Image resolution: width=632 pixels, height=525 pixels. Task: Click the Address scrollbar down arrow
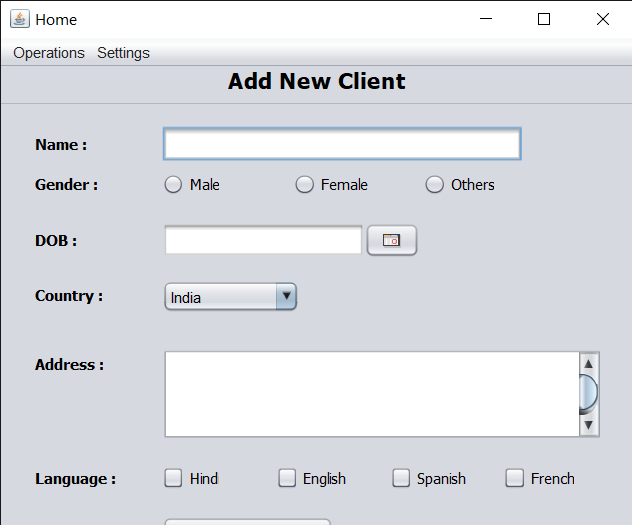coord(588,425)
